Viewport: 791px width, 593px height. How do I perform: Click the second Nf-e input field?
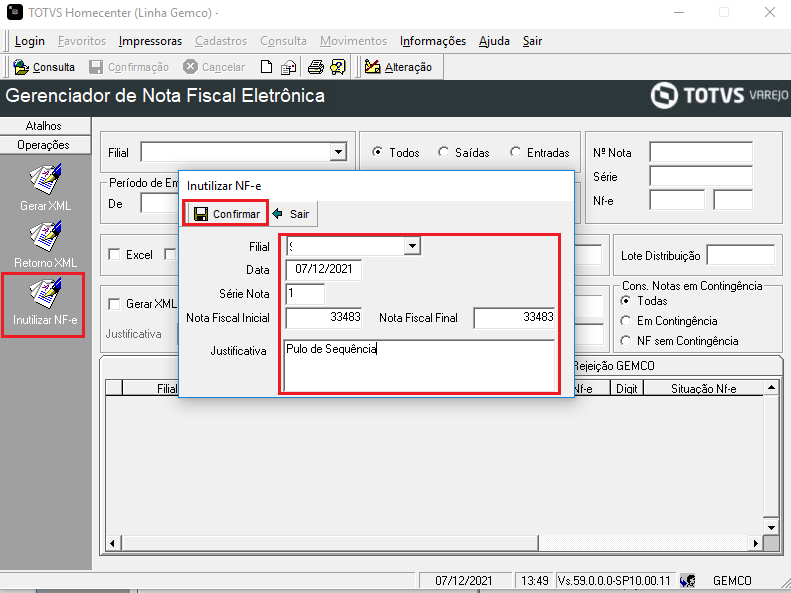tap(732, 200)
